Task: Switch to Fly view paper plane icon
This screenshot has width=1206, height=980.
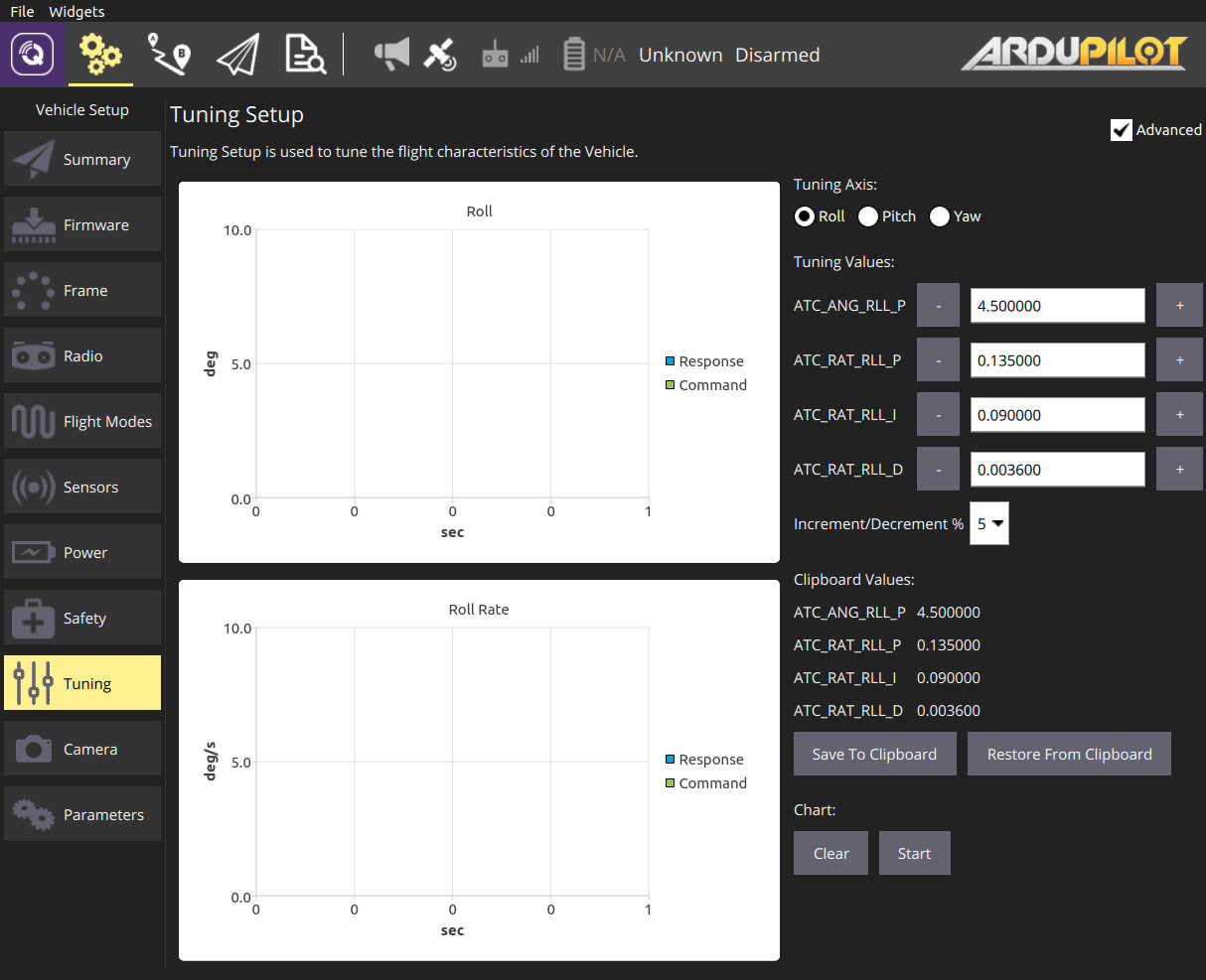Action: [237, 54]
